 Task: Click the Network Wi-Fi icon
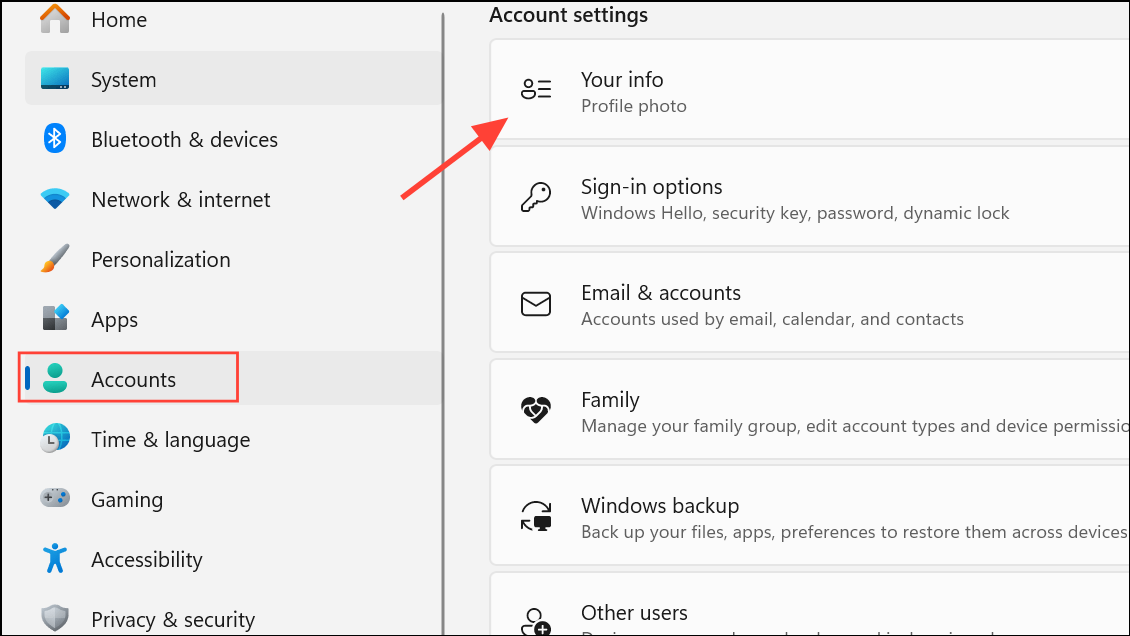[x=55, y=198]
